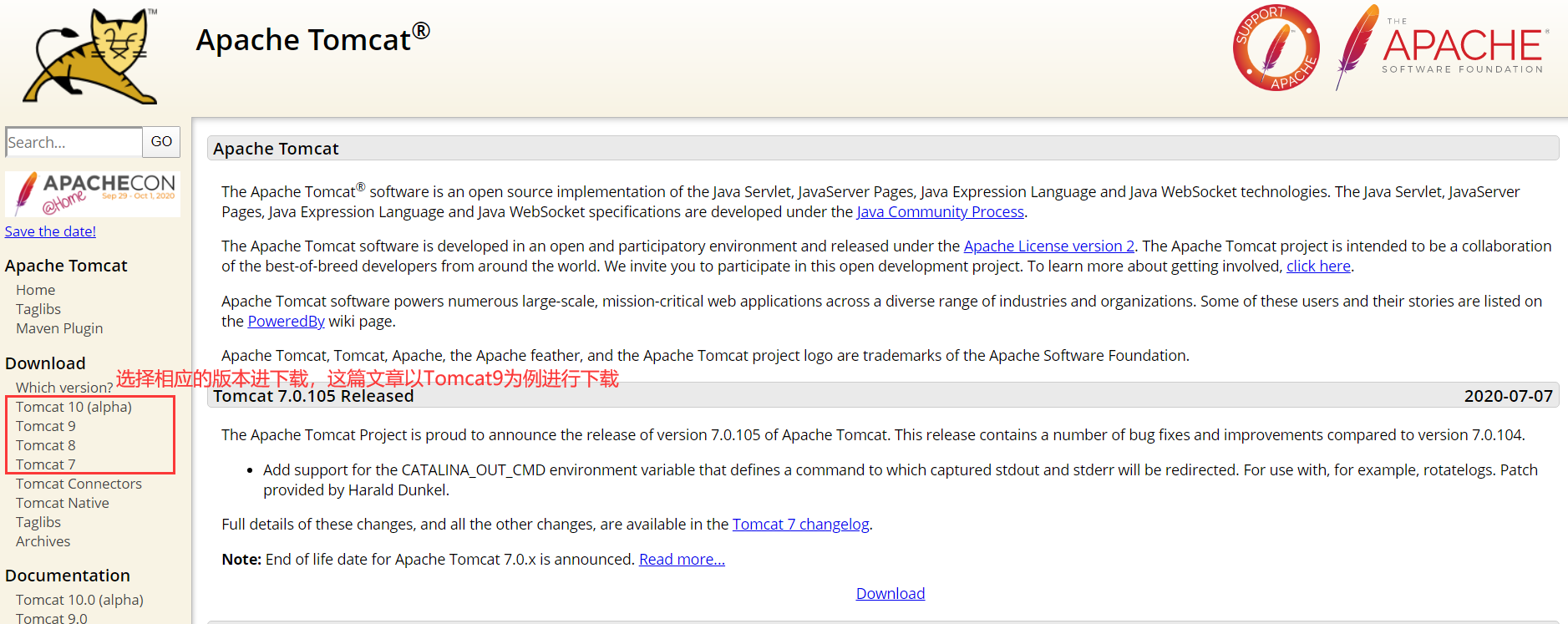Follow the Java Community Process link
Viewport: 1568px width, 624px height.
point(941,212)
